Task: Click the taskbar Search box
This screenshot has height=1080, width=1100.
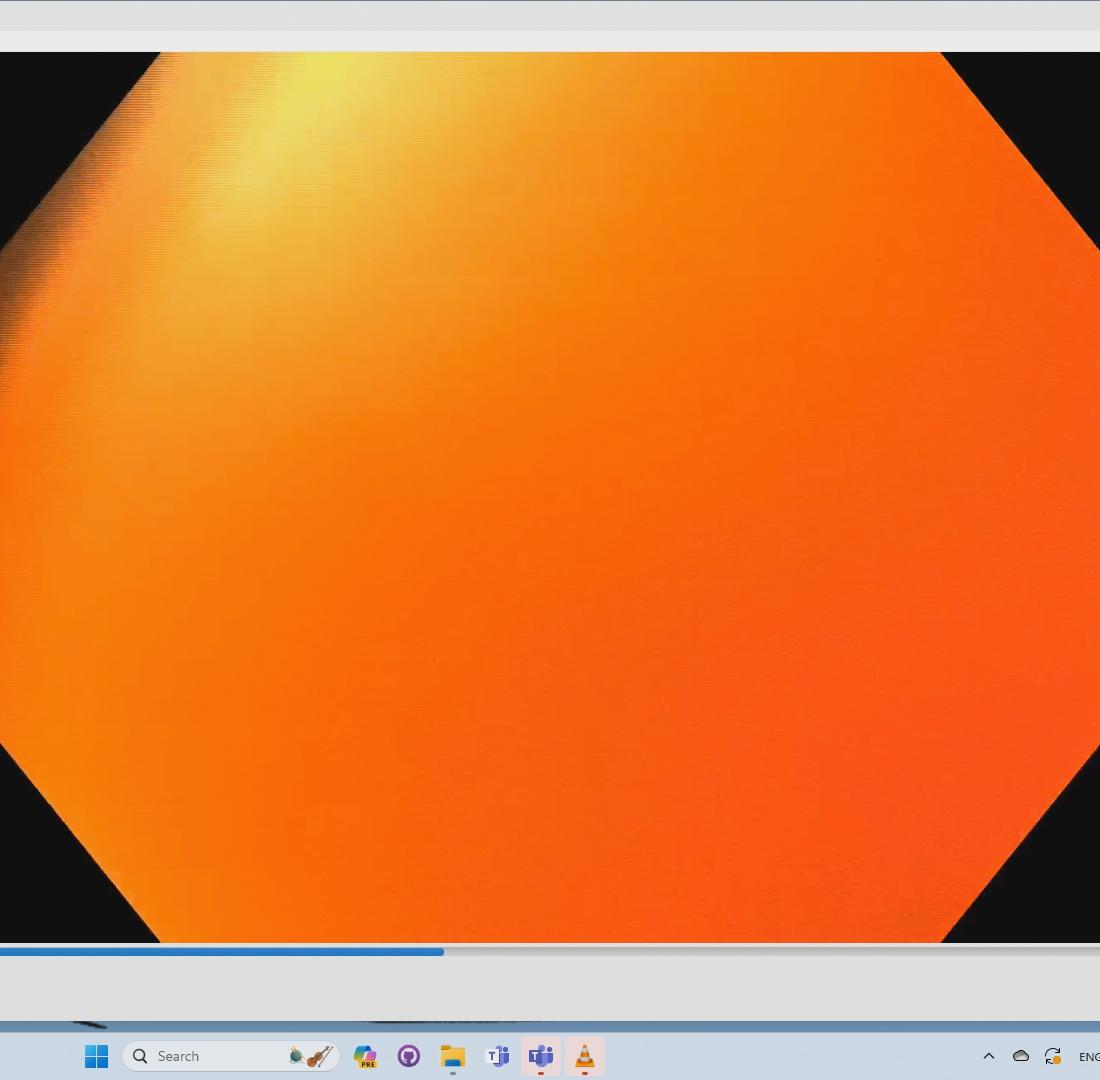Action: point(231,1056)
